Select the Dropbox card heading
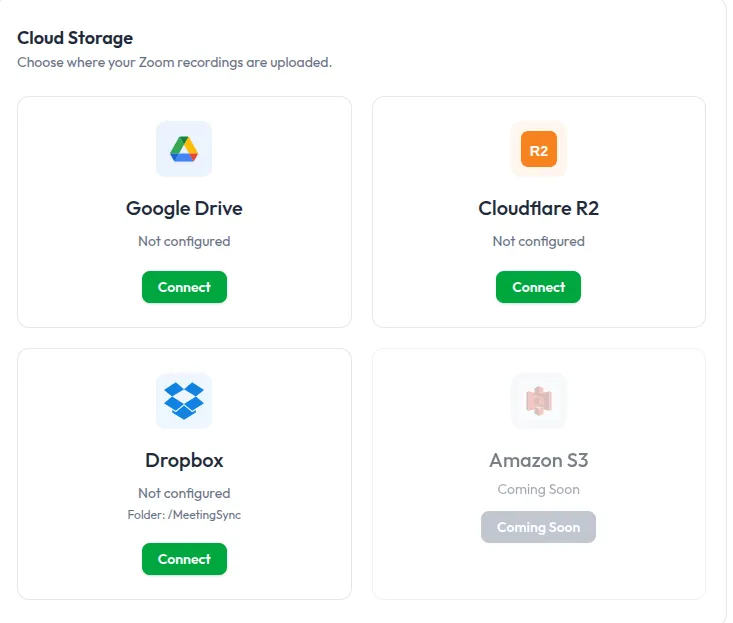This screenshot has height=623, width=733. (x=184, y=461)
